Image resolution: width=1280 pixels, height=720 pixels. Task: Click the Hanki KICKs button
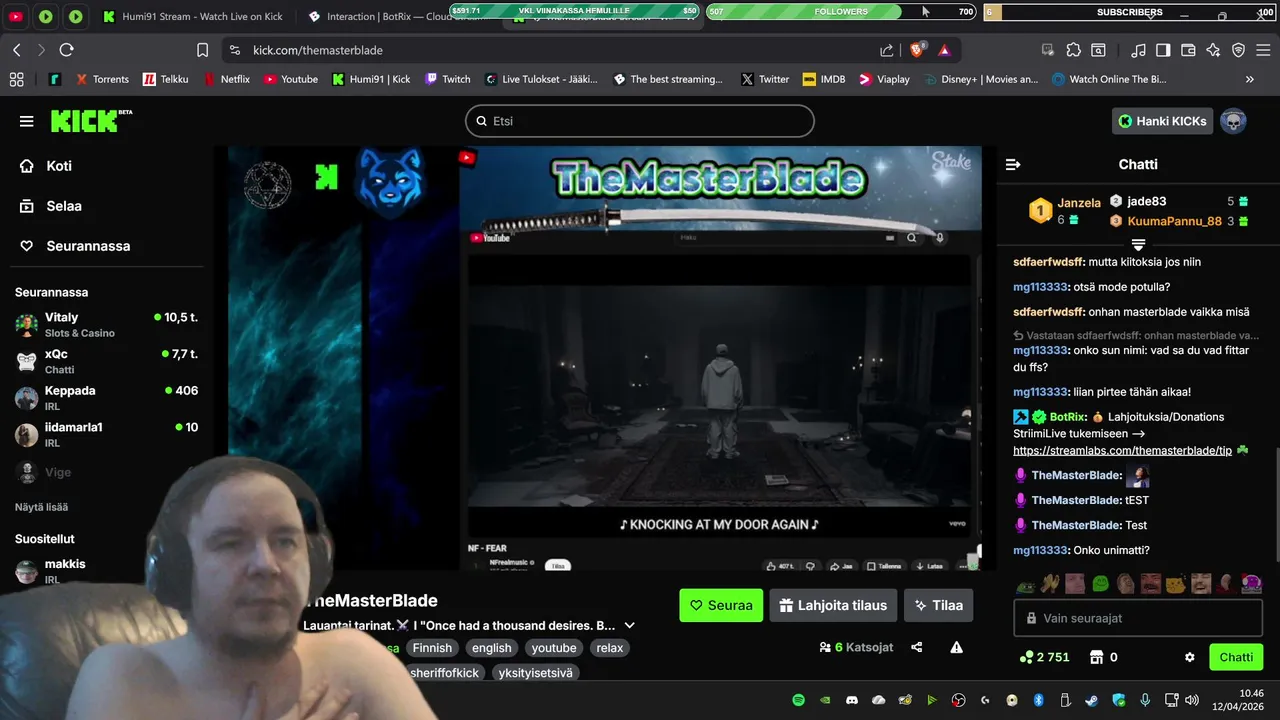[x=1162, y=121]
